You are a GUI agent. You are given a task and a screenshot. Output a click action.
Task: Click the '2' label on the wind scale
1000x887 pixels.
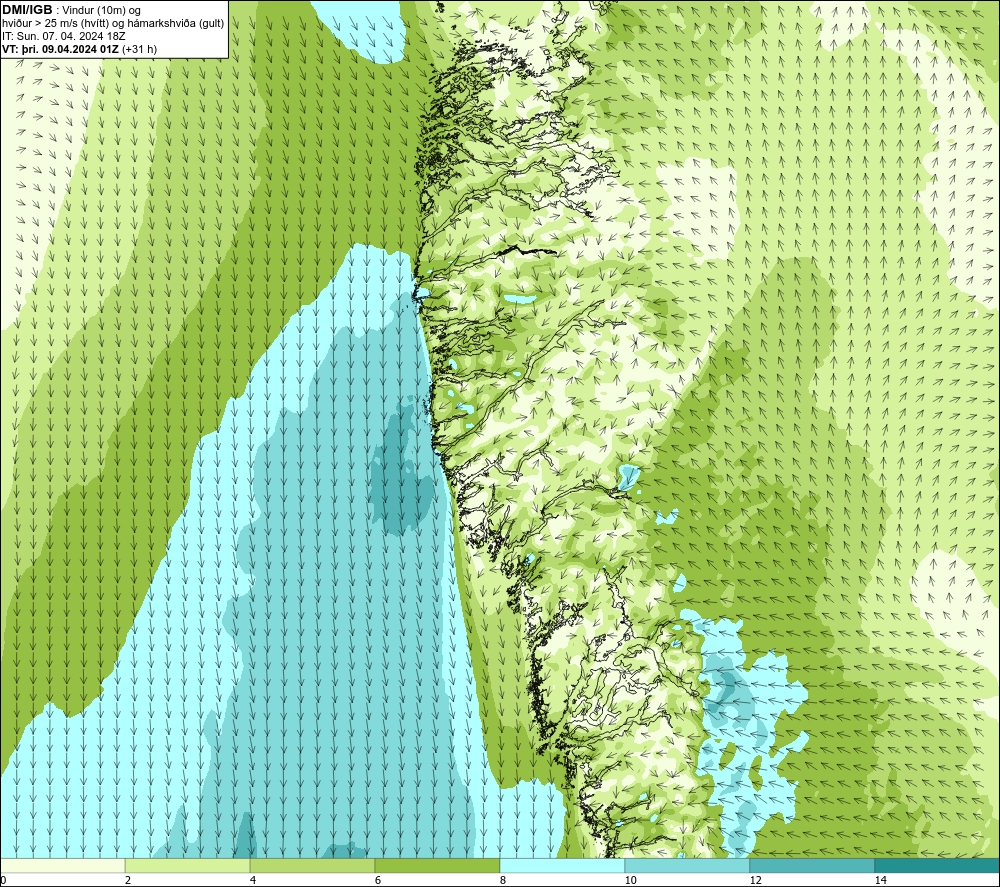(x=128, y=881)
